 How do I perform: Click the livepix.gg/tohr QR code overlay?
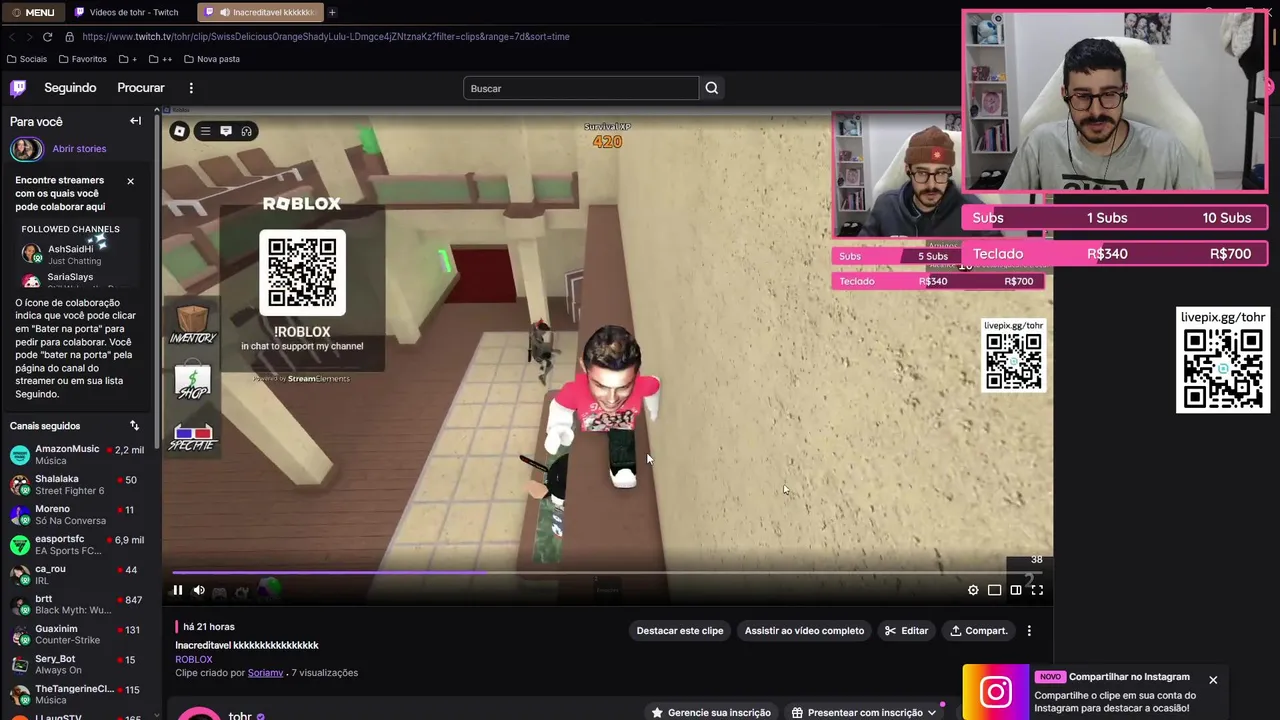pyautogui.click(x=1223, y=360)
